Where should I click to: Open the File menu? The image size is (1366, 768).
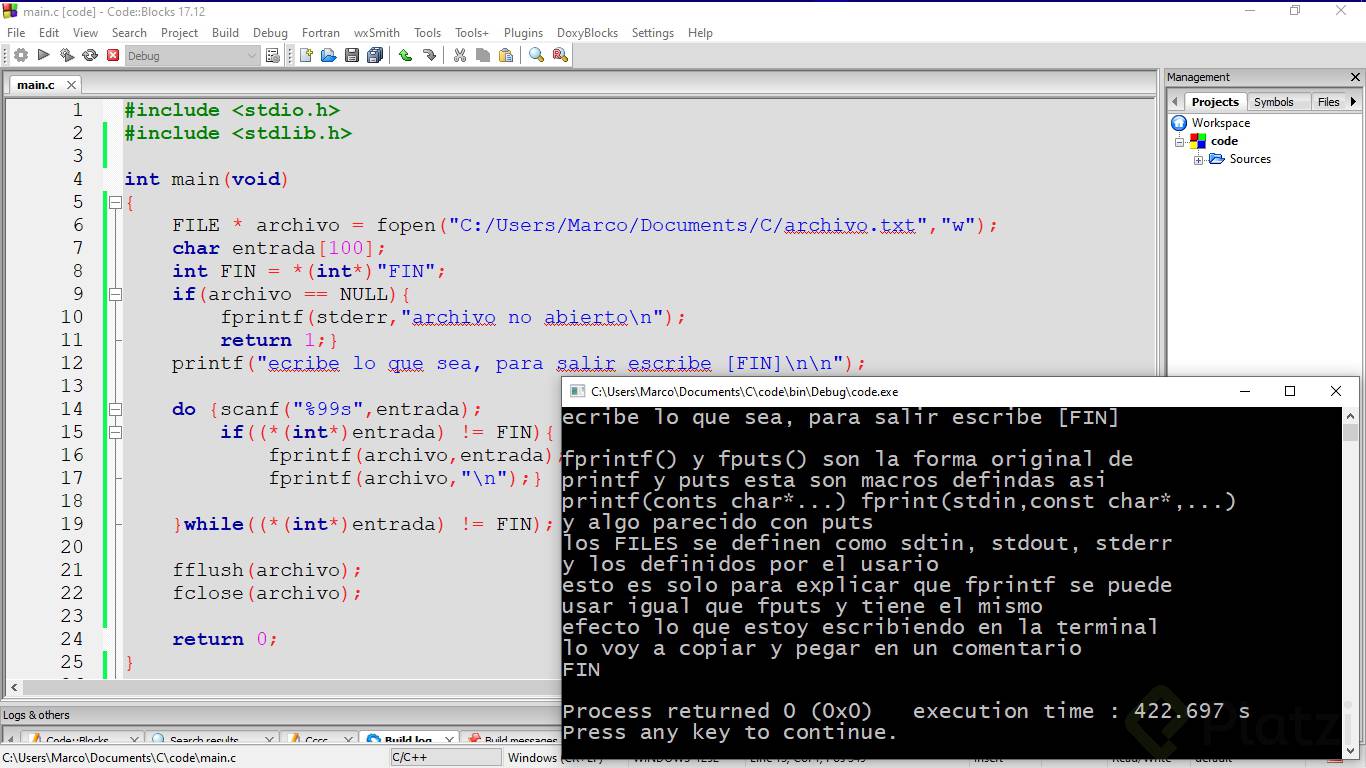point(16,33)
